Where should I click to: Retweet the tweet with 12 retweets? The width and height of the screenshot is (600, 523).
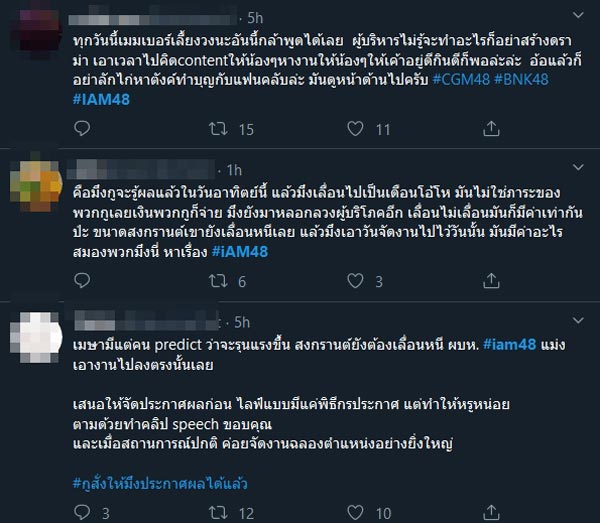click(215, 513)
